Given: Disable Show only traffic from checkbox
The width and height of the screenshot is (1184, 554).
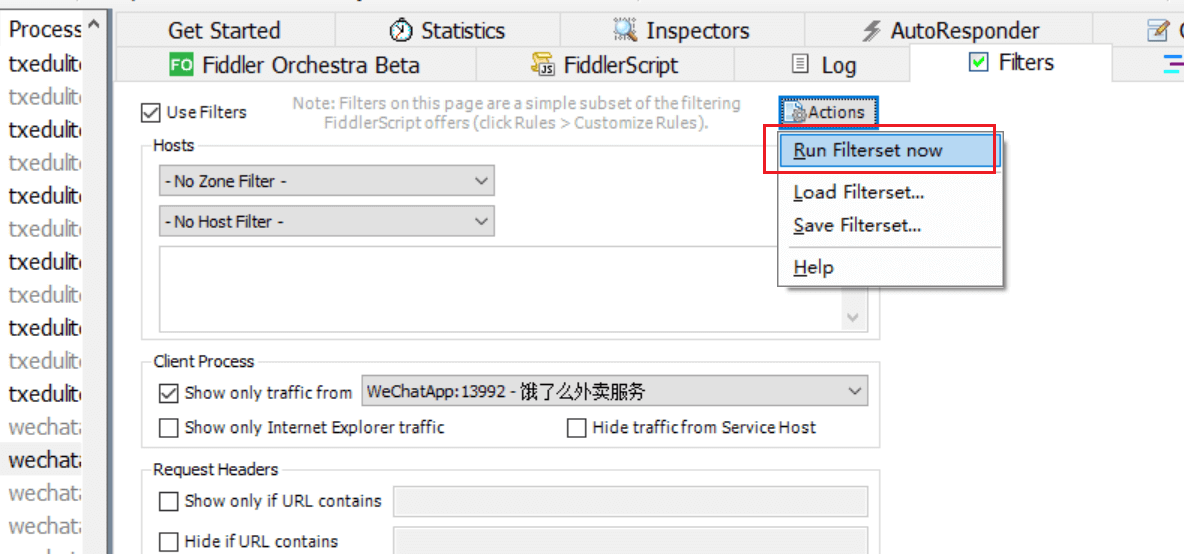Looking at the screenshot, I should point(168,393).
